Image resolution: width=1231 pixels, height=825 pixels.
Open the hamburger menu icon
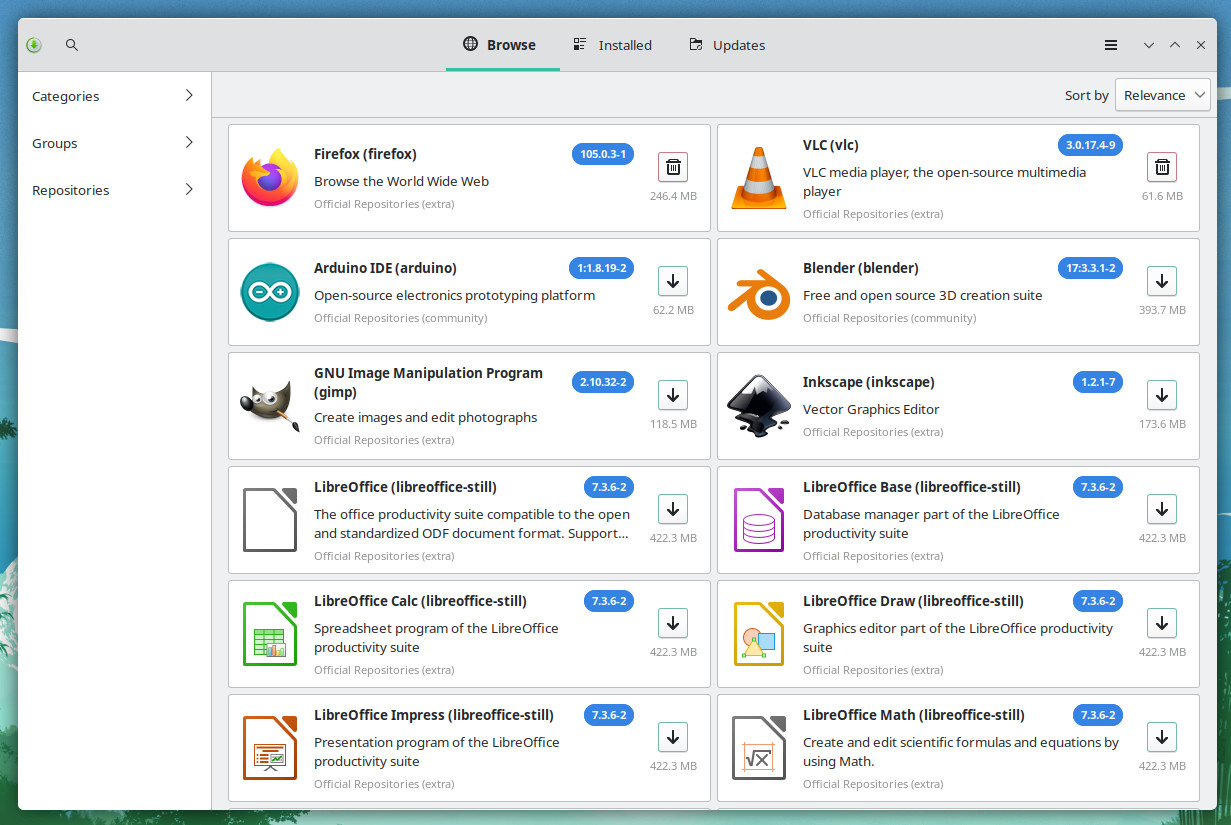coord(1111,45)
